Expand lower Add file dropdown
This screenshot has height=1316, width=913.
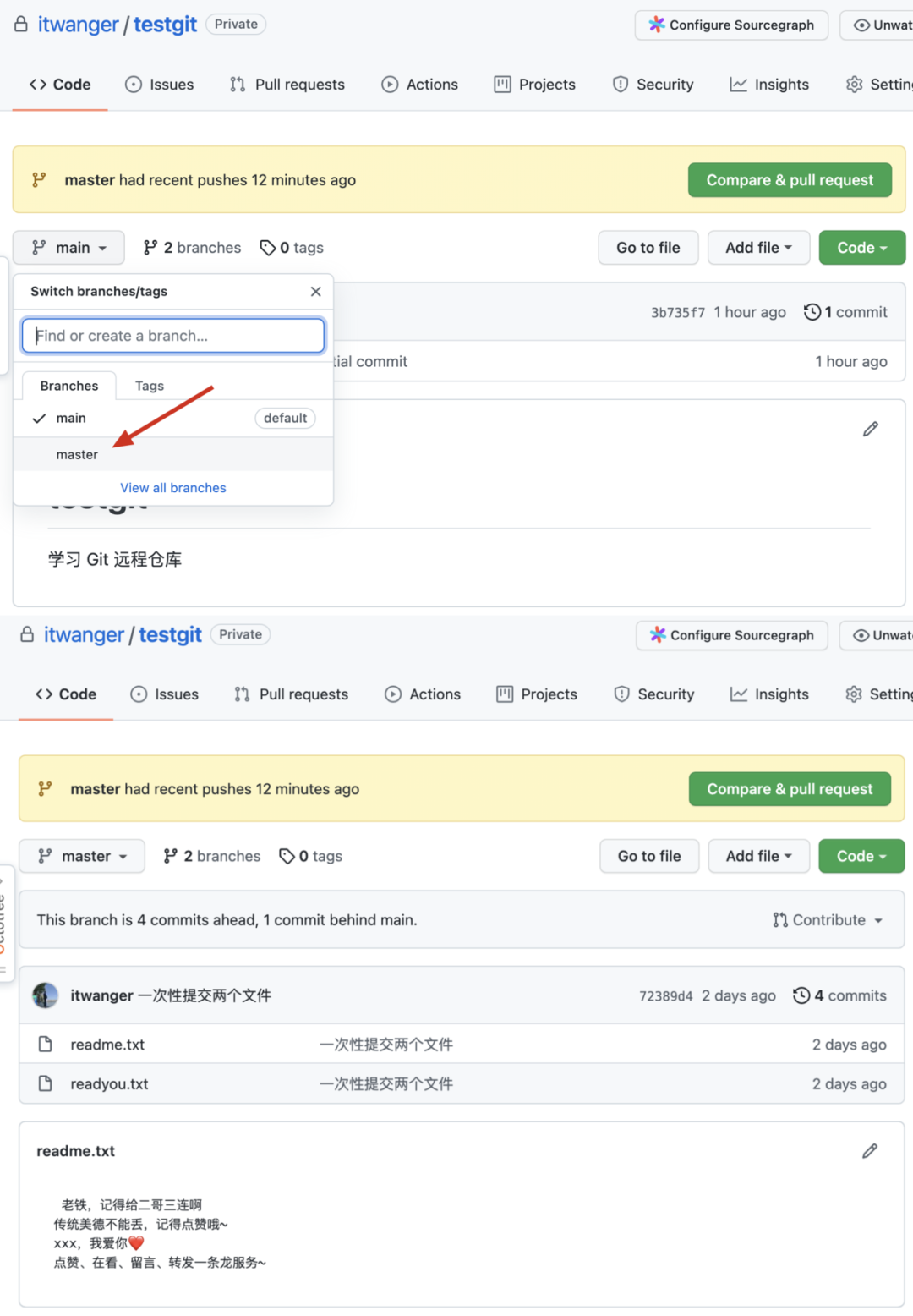pos(758,856)
